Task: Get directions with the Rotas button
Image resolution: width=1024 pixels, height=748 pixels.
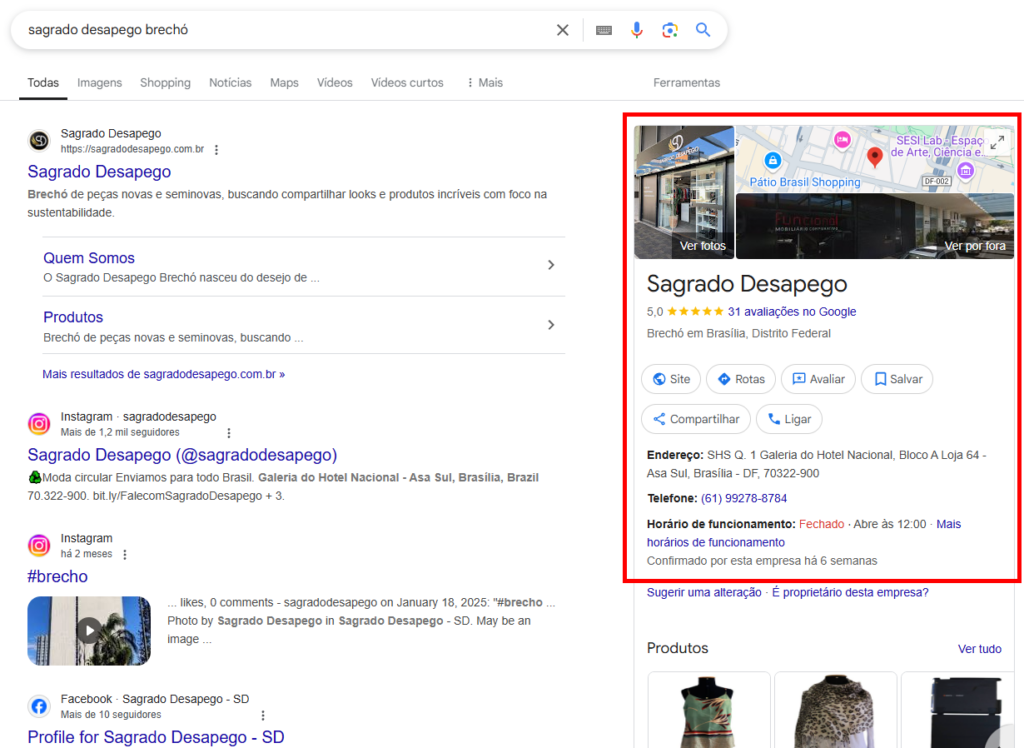Action: coord(741,379)
